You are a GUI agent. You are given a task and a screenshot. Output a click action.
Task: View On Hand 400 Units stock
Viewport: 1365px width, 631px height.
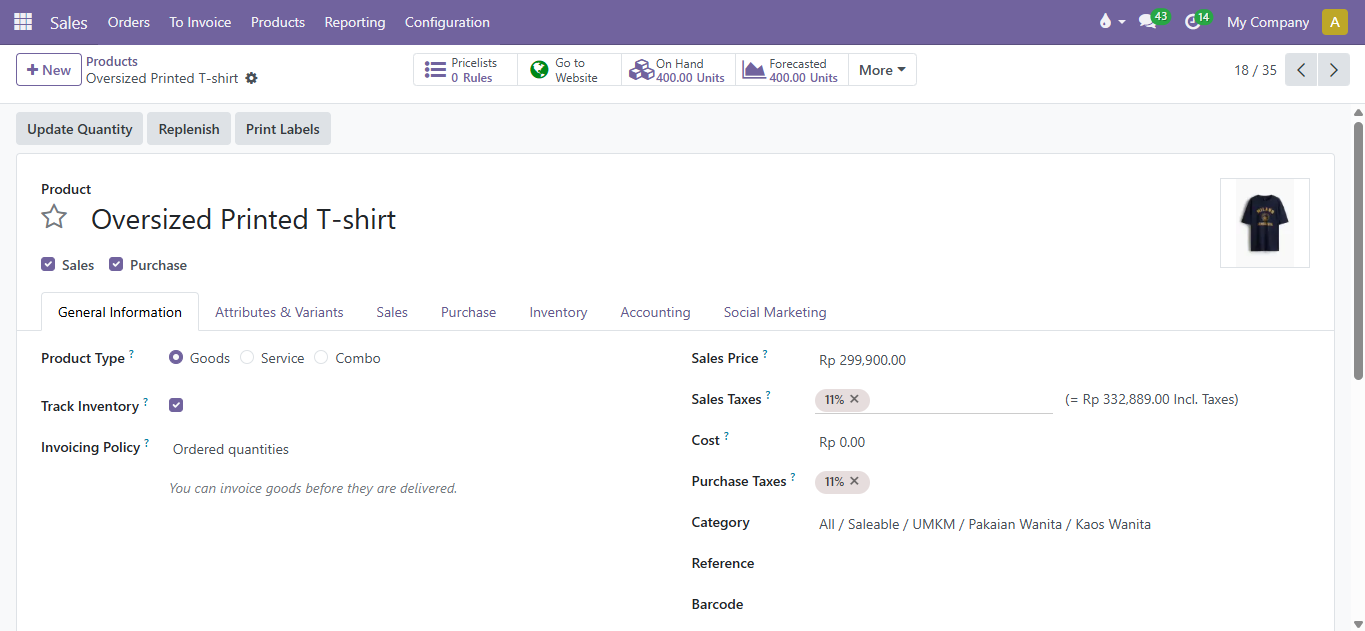point(677,69)
